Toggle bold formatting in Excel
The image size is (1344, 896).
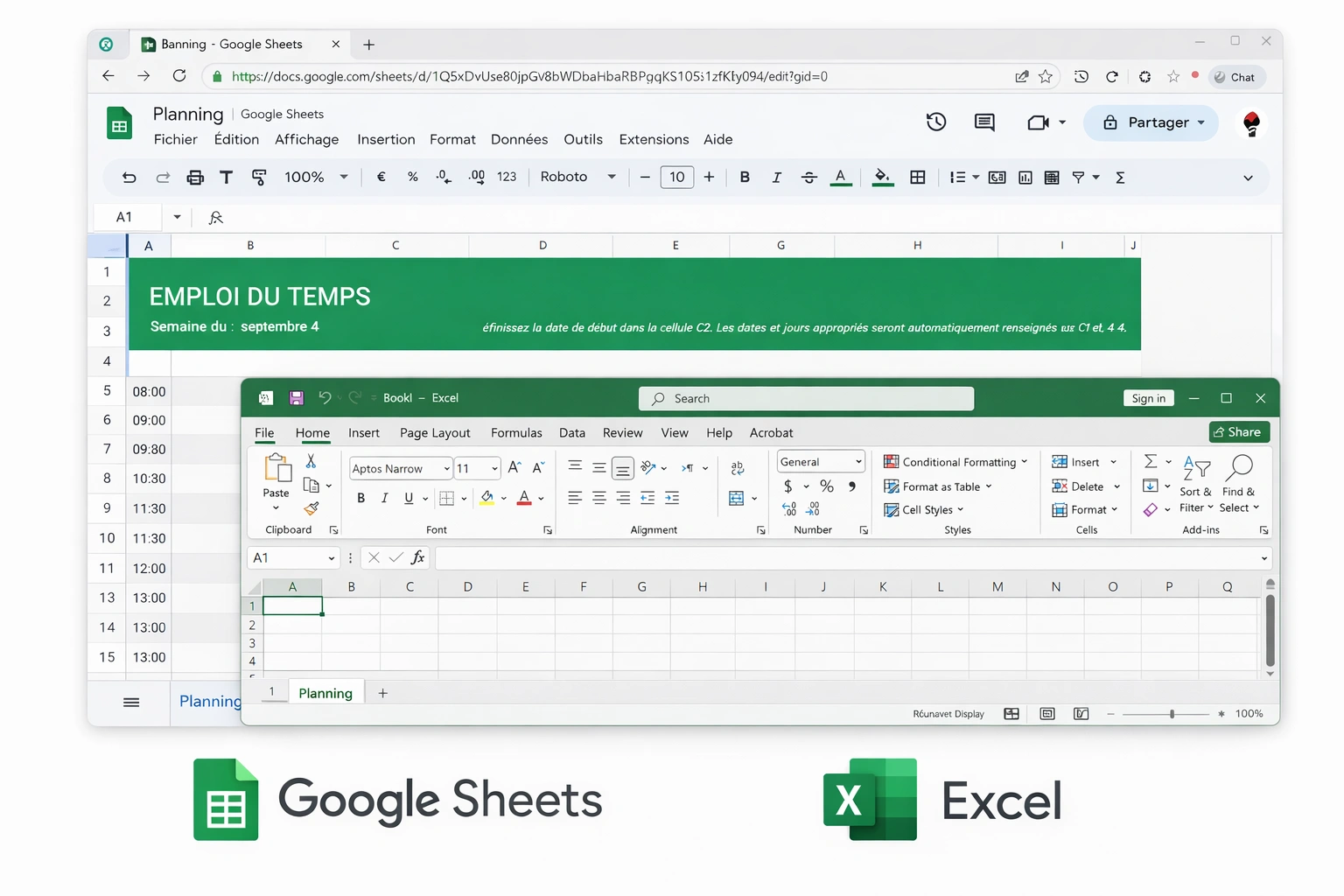[x=360, y=498]
